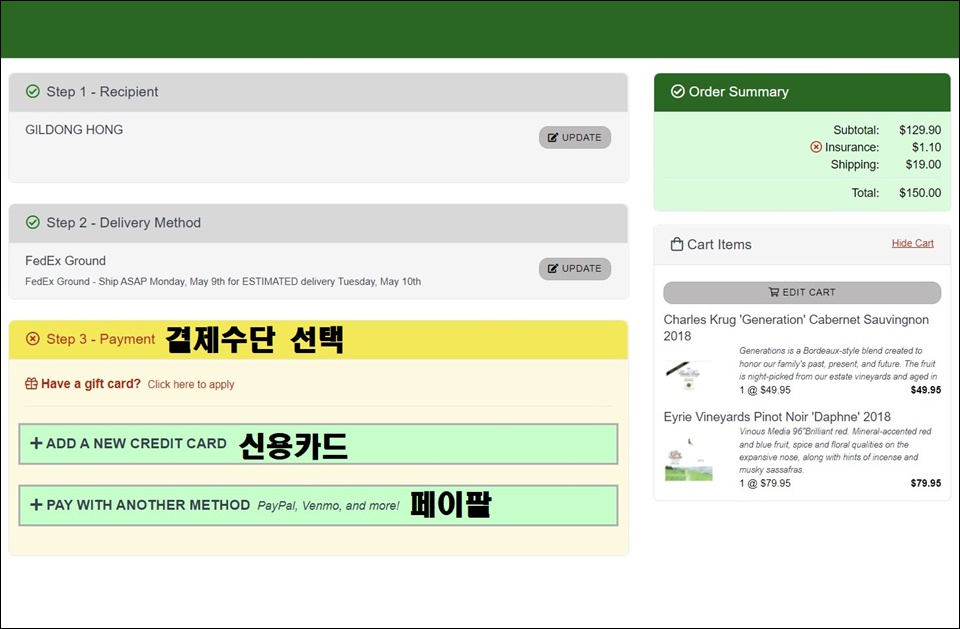Click the "1 @ $49.95" quantity text
Screen dimensions: 960x629
[x=765, y=390]
